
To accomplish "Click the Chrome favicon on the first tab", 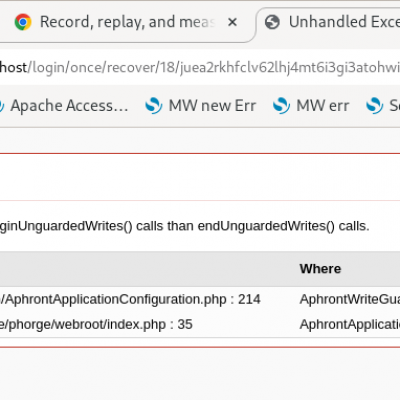I will [x=23, y=22].
